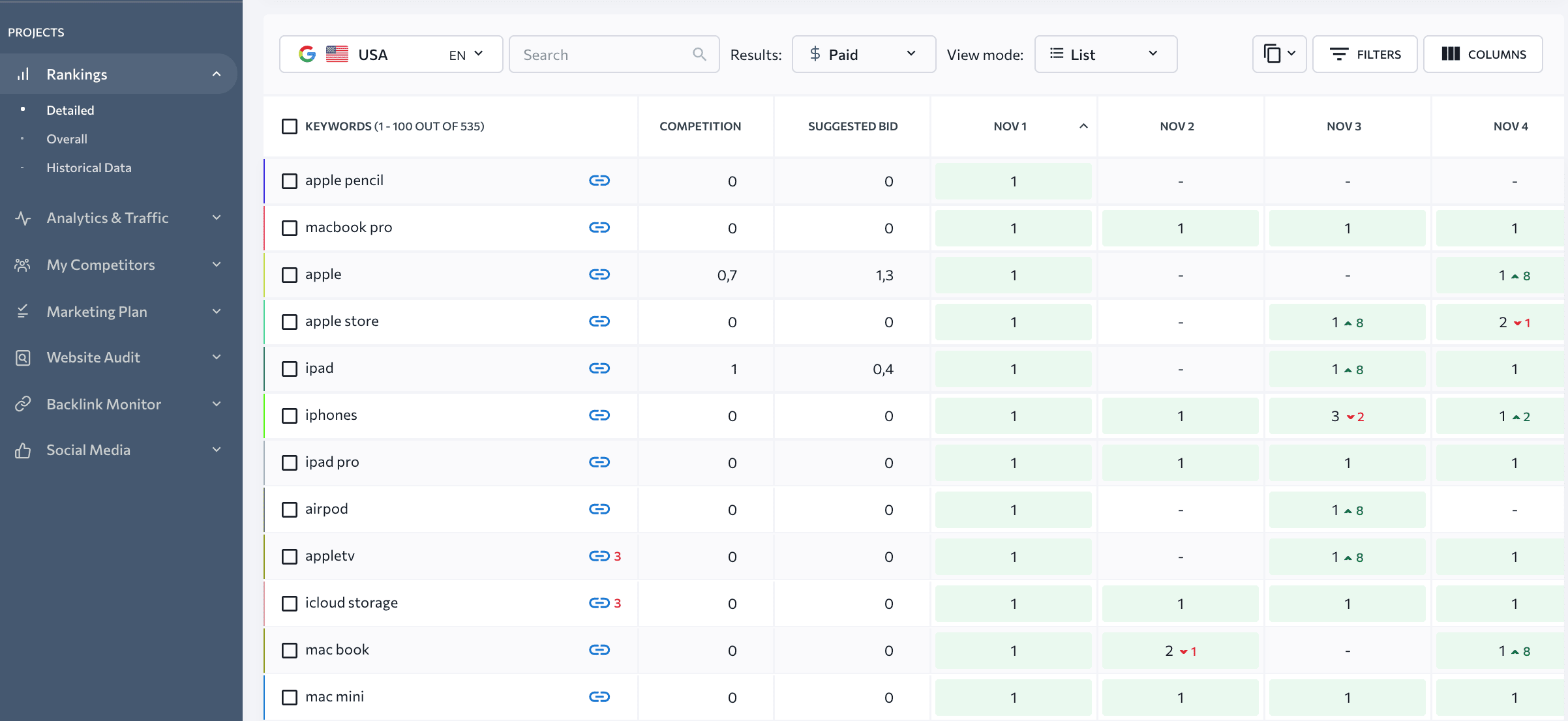Image resolution: width=1568 pixels, height=721 pixels.
Task: Sort by the NOV 1 column header
Action: (1010, 126)
